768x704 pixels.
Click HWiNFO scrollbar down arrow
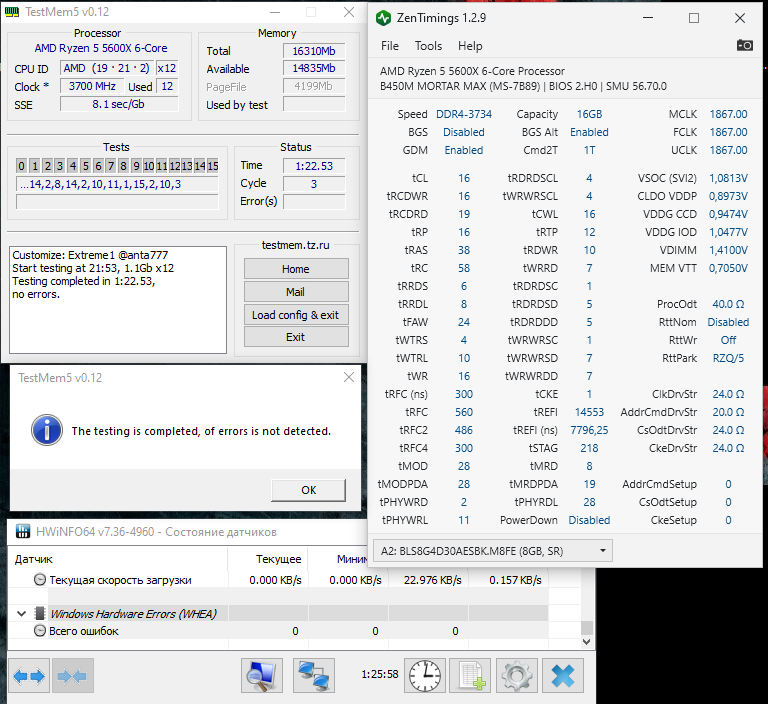click(587, 641)
